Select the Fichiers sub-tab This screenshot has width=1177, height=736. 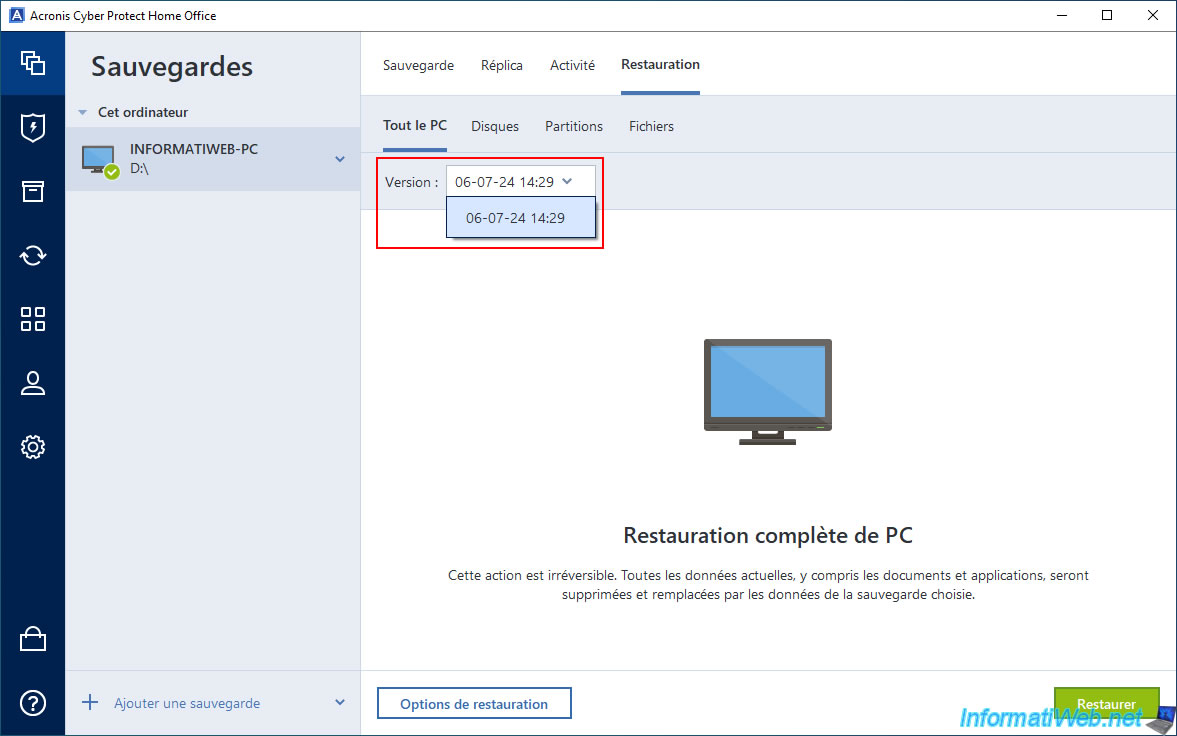tap(651, 126)
